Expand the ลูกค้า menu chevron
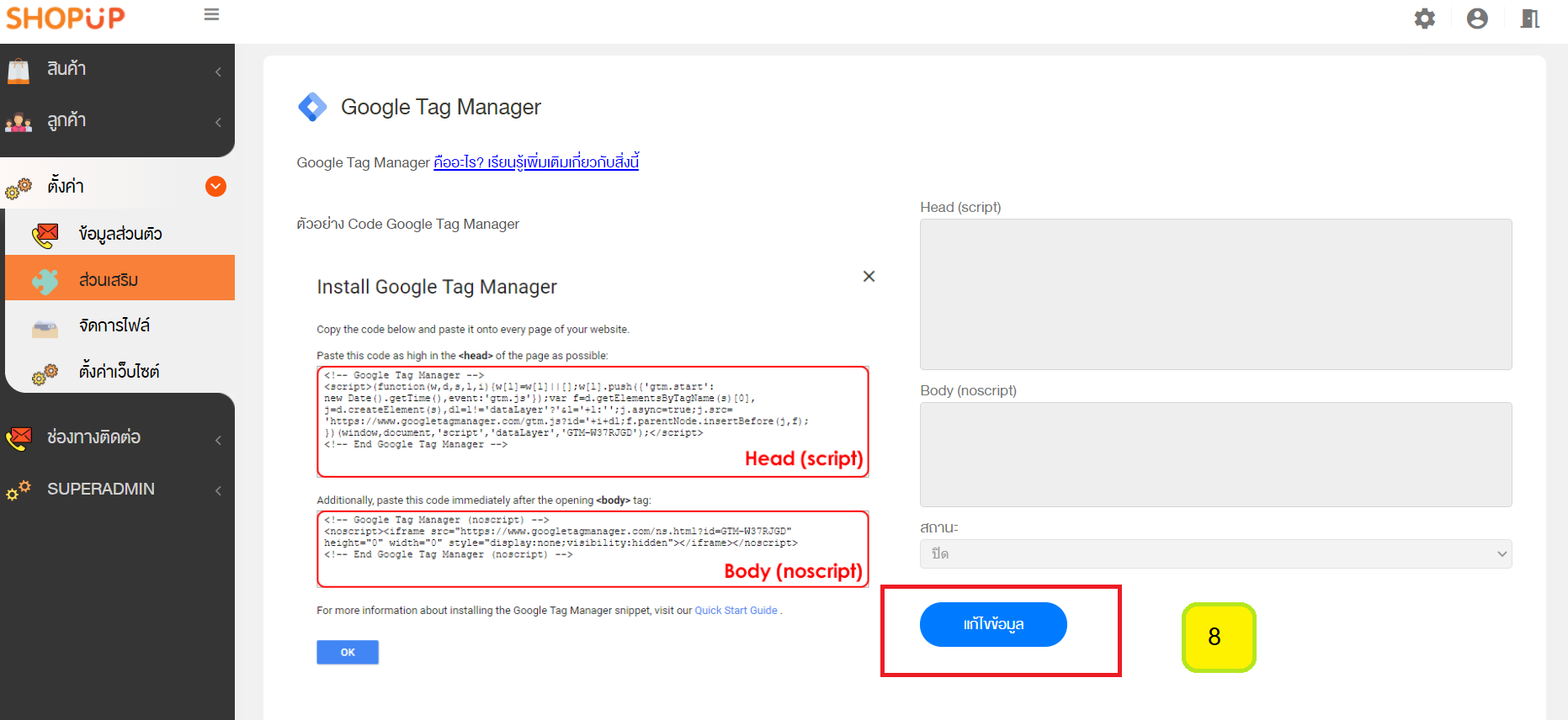Image resolution: width=1568 pixels, height=720 pixels. point(218,122)
